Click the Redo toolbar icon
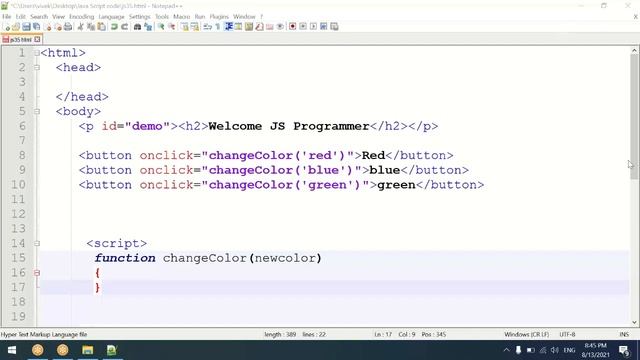This screenshot has width=640, height=360. coord(124,27)
